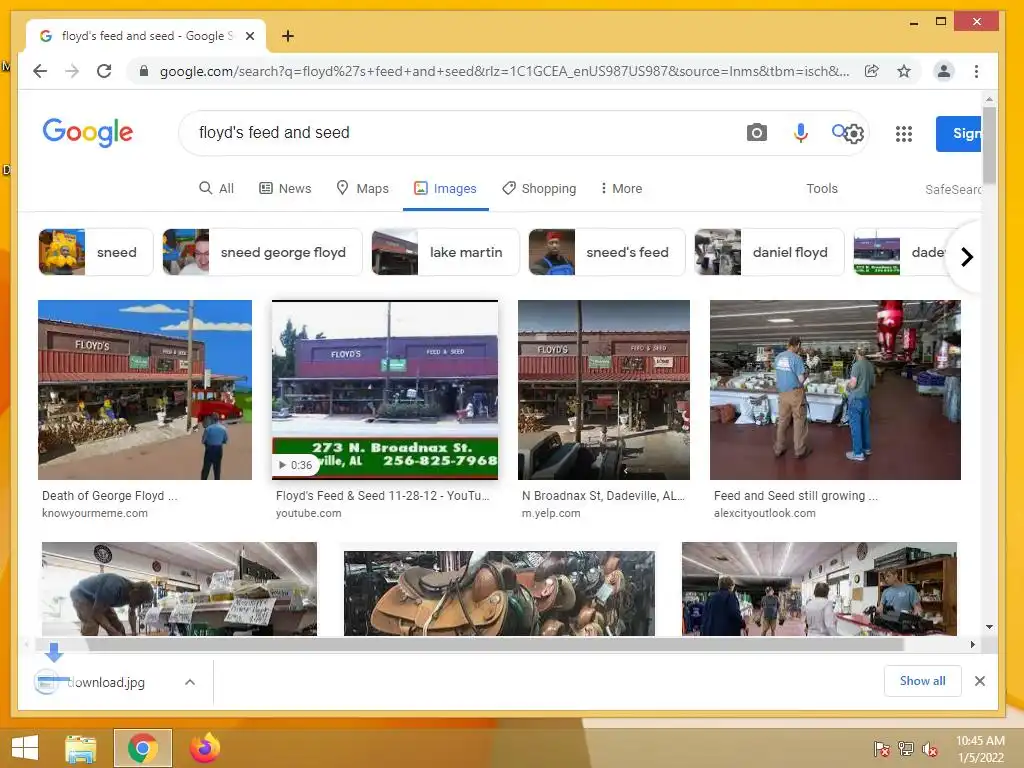Viewport: 1024px width, 768px height.
Task: Open Action Center flag tray icon
Action: (881, 749)
